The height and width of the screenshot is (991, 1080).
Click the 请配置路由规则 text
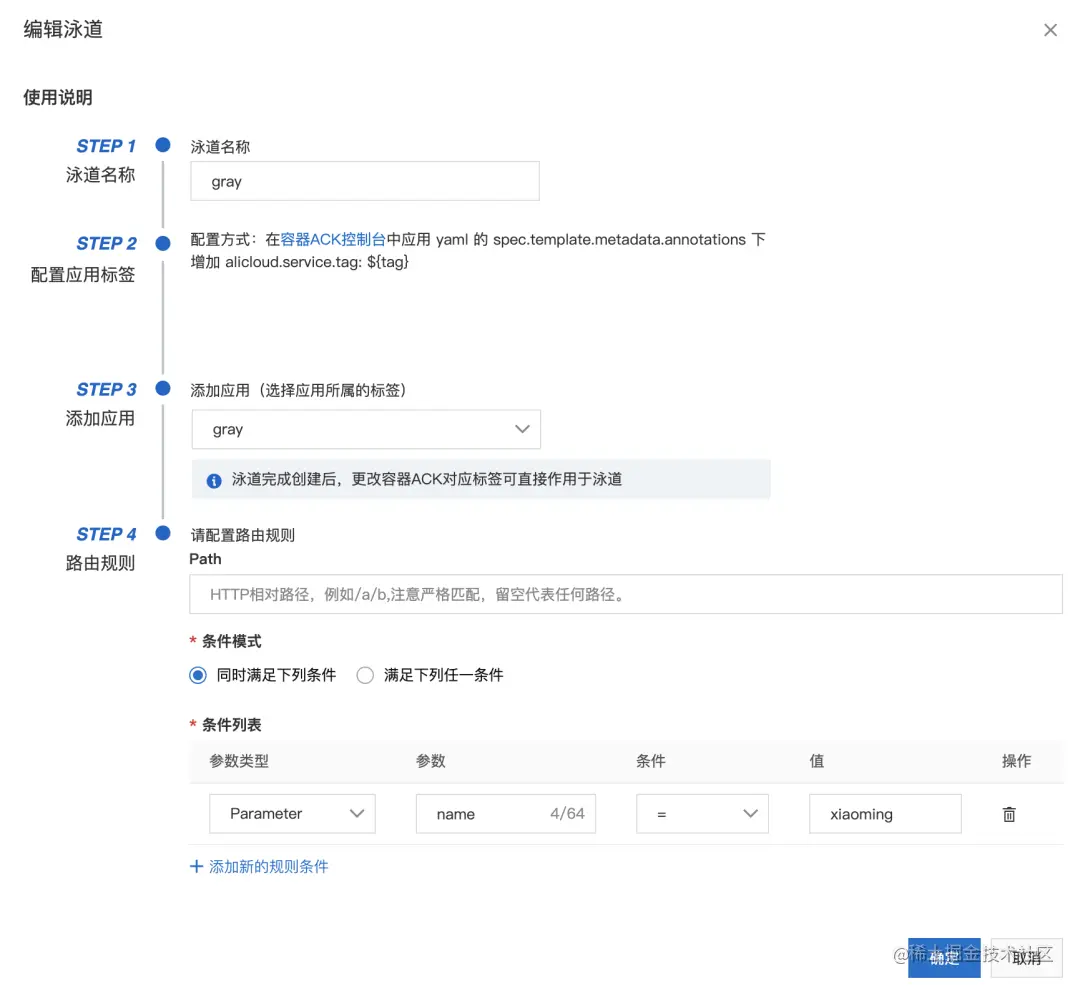(x=242, y=535)
